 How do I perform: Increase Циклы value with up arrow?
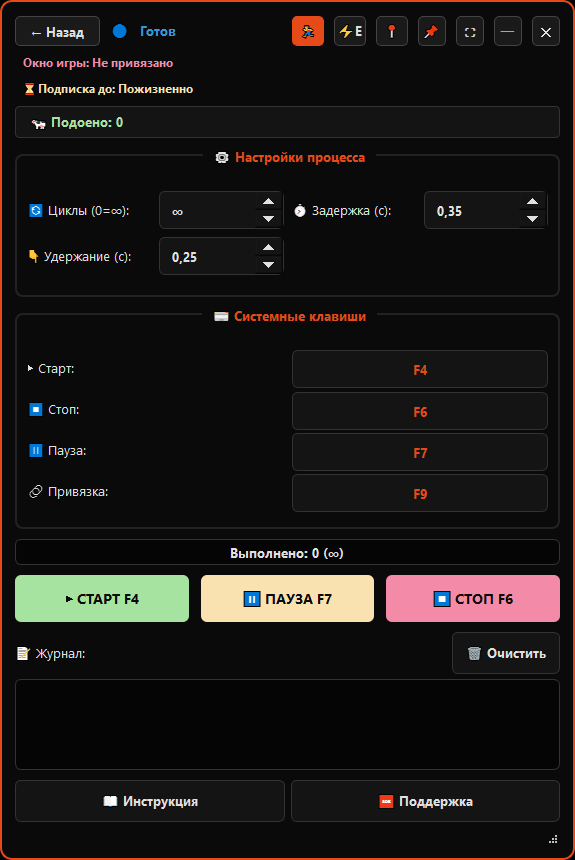pos(268,201)
